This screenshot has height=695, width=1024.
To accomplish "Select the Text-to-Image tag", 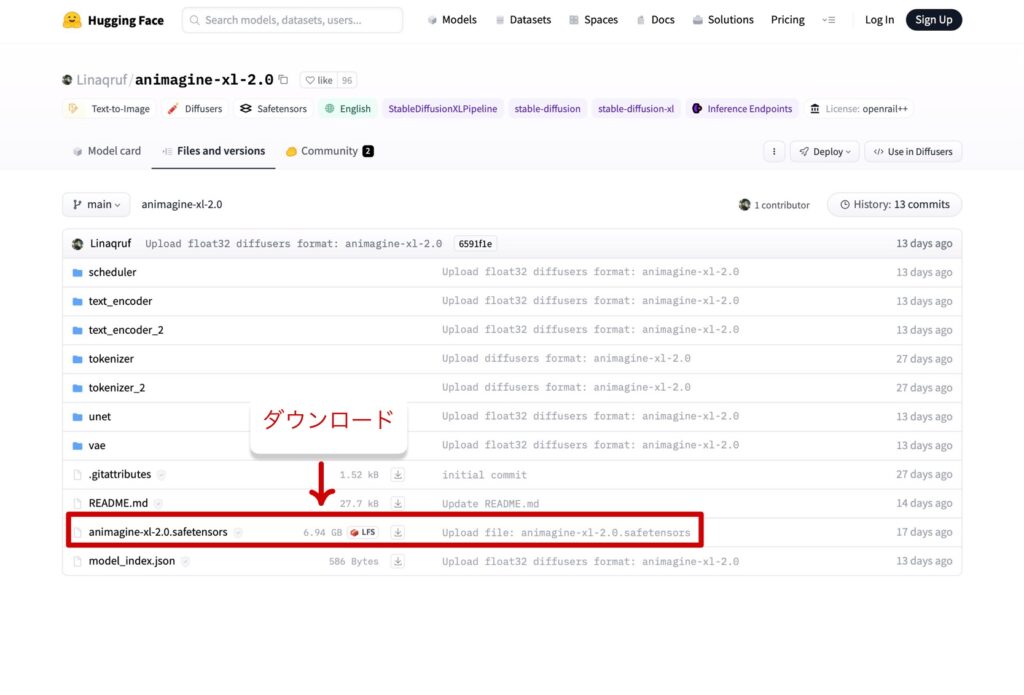I will (x=109, y=109).
